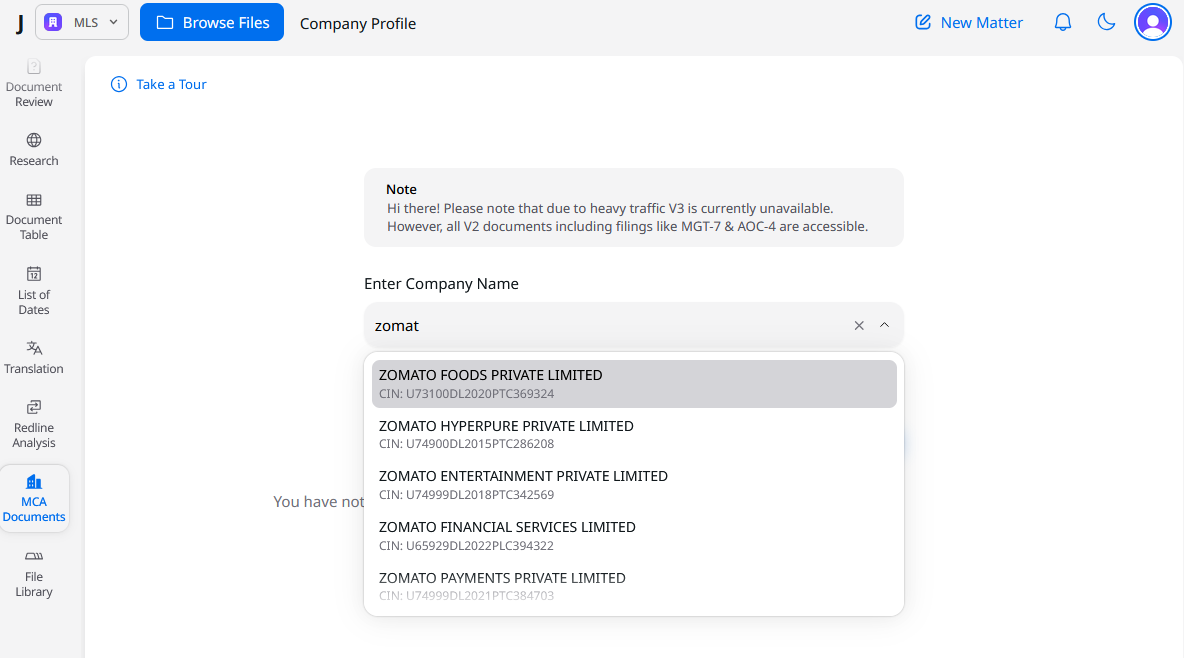Open the Document Table grid icon
This screenshot has height=658, width=1184.
[x=34, y=201]
